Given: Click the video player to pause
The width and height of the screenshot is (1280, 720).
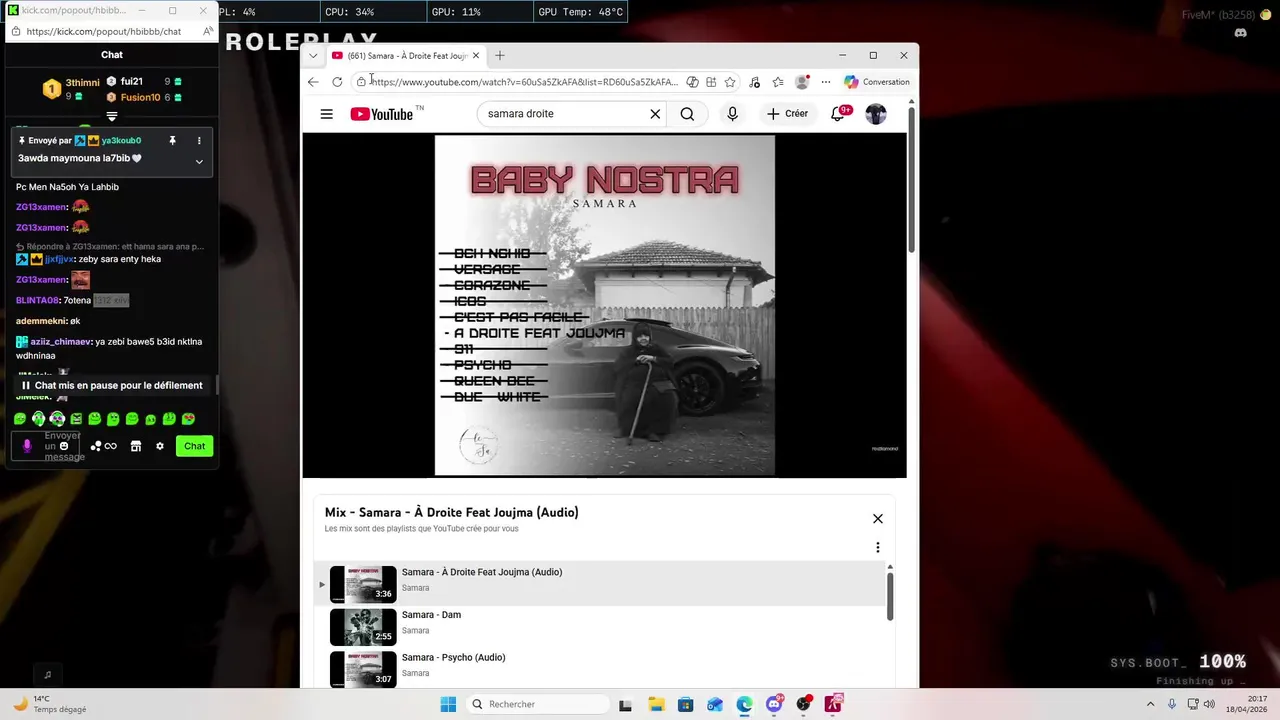Looking at the screenshot, I should coord(604,305).
